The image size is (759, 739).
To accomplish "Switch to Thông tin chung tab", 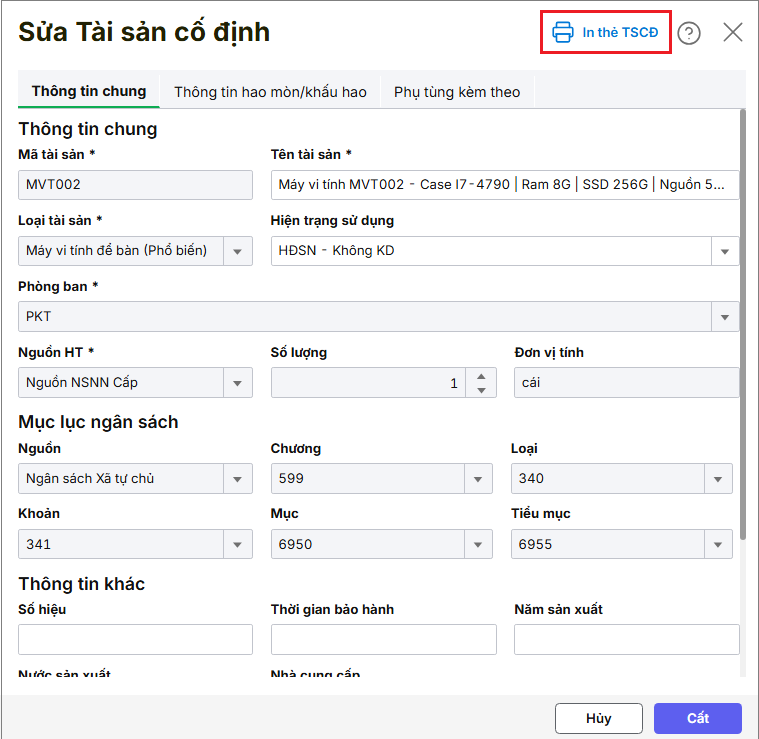I will coord(89,91).
